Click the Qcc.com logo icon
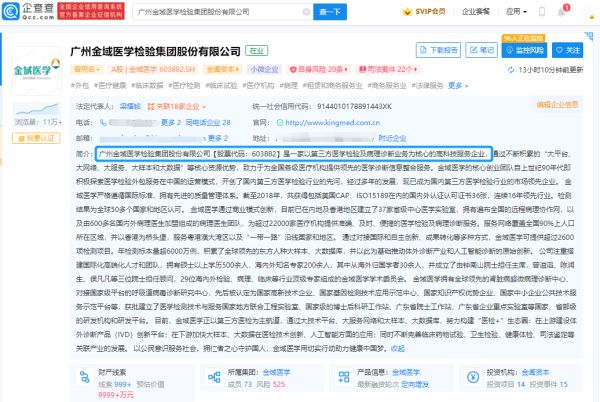 click(10, 11)
